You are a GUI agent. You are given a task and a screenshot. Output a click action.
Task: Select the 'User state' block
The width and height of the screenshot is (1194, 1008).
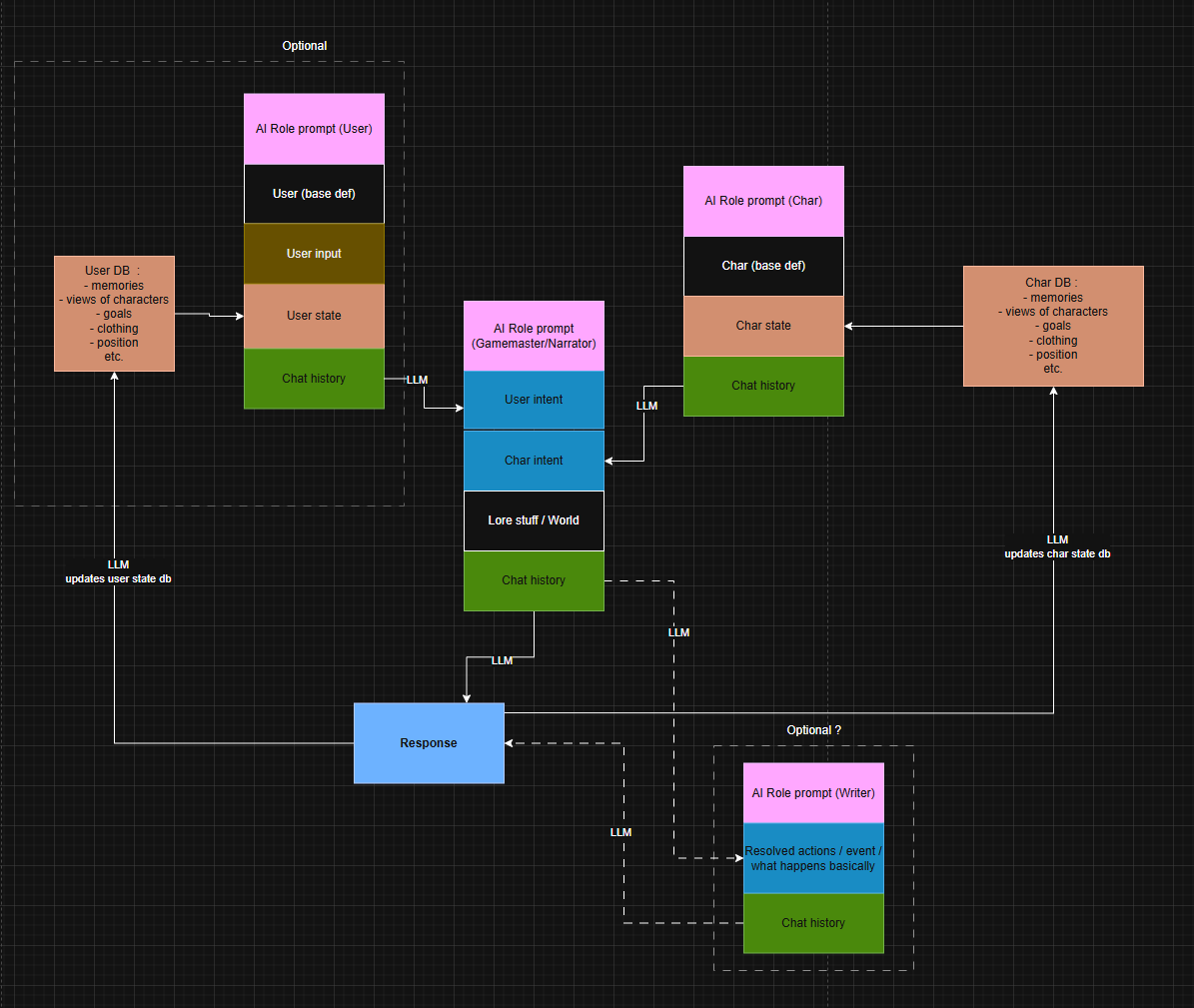[x=314, y=316]
